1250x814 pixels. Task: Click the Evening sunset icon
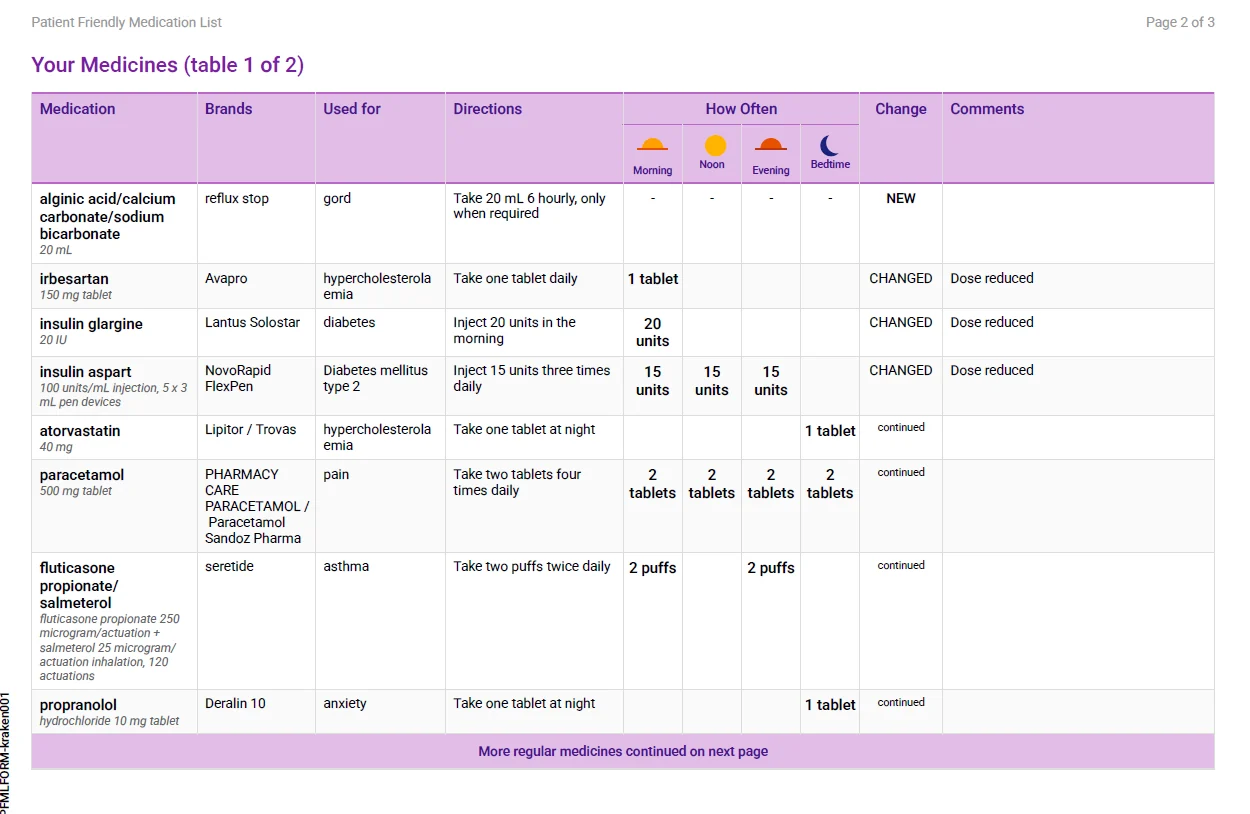[x=771, y=145]
